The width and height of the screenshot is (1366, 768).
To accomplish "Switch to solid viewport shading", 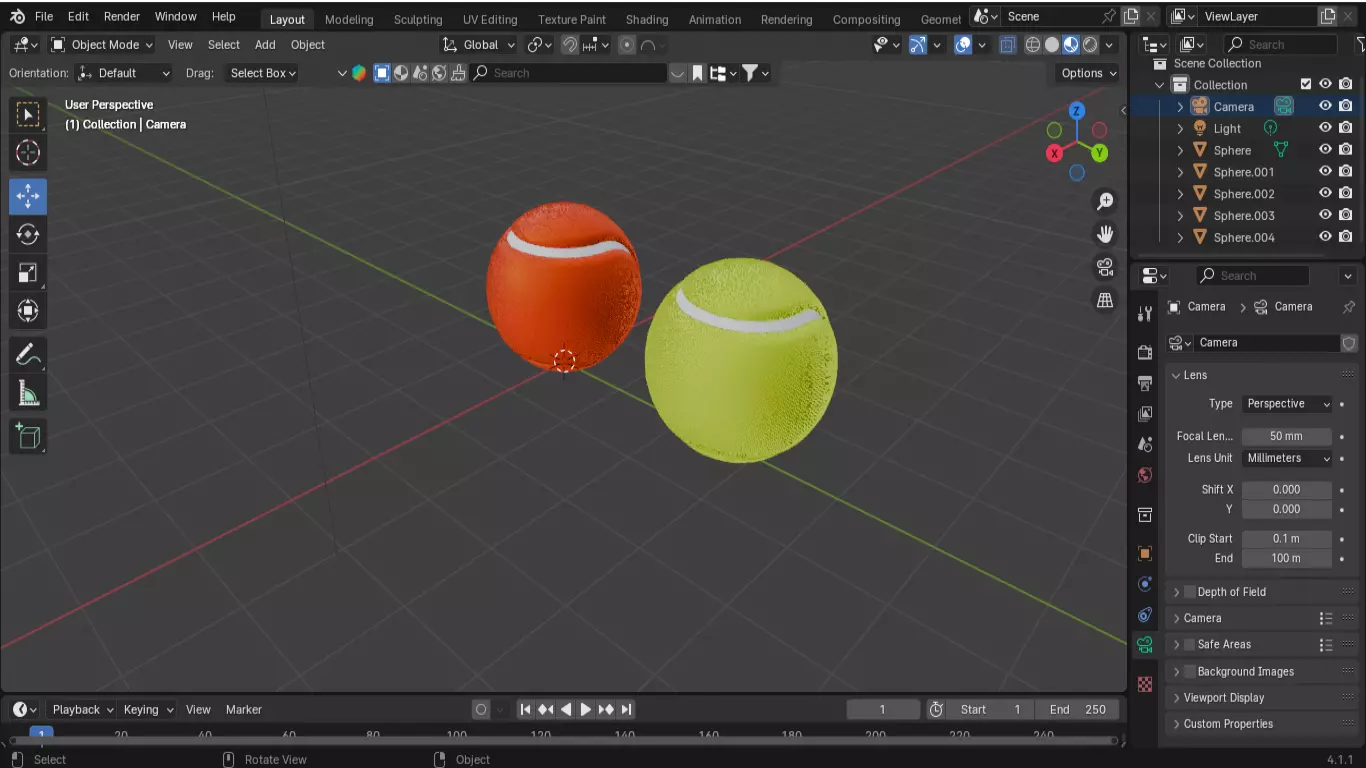I will coord(1052,45).
